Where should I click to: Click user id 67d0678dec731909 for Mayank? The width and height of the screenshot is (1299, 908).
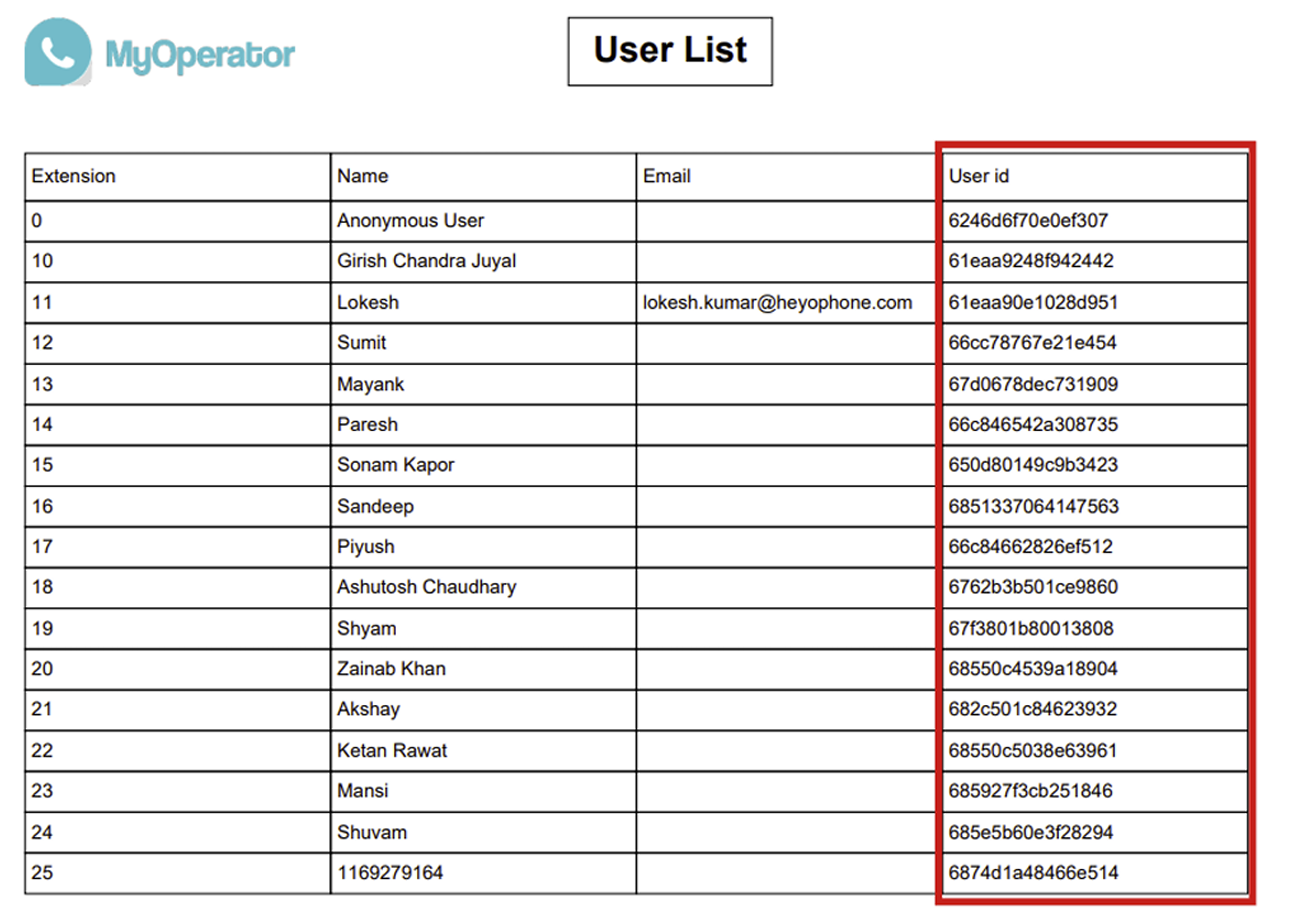(x=1033, y=384)
